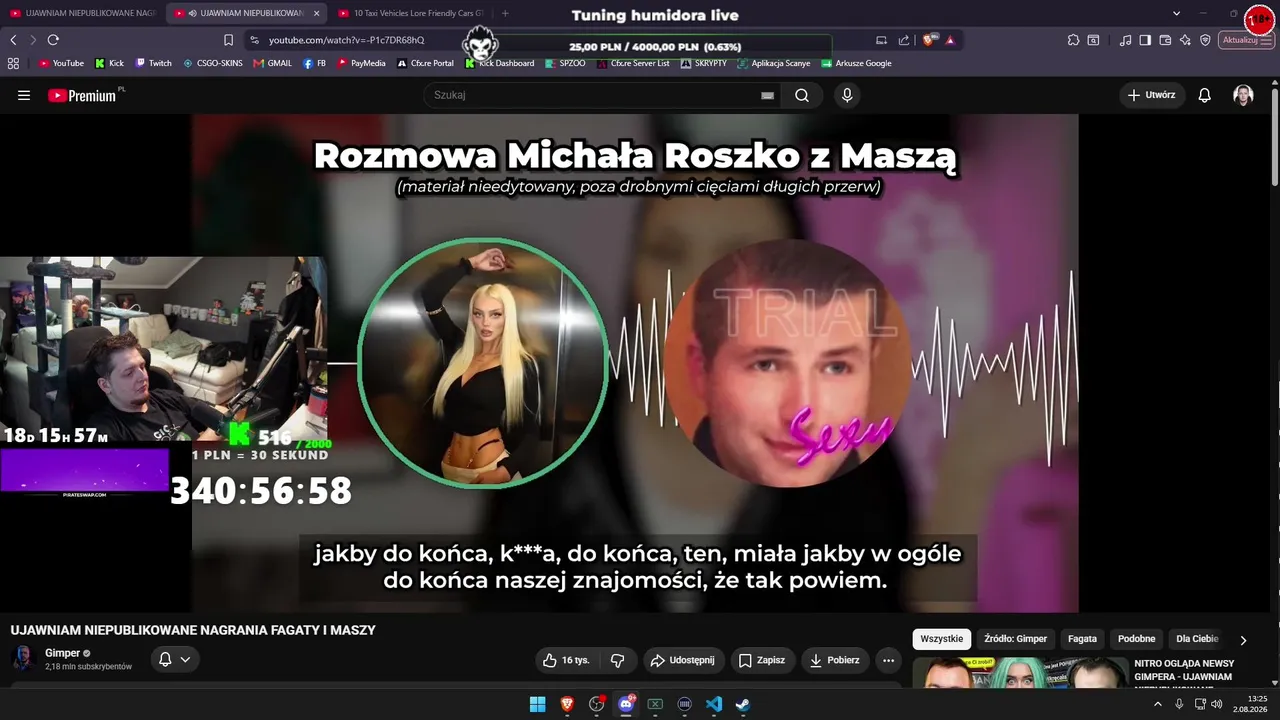1280x720 pixels.
Task: Open the YouTube bookmark in bookmarks bar
Action: (x=61, y=63)
